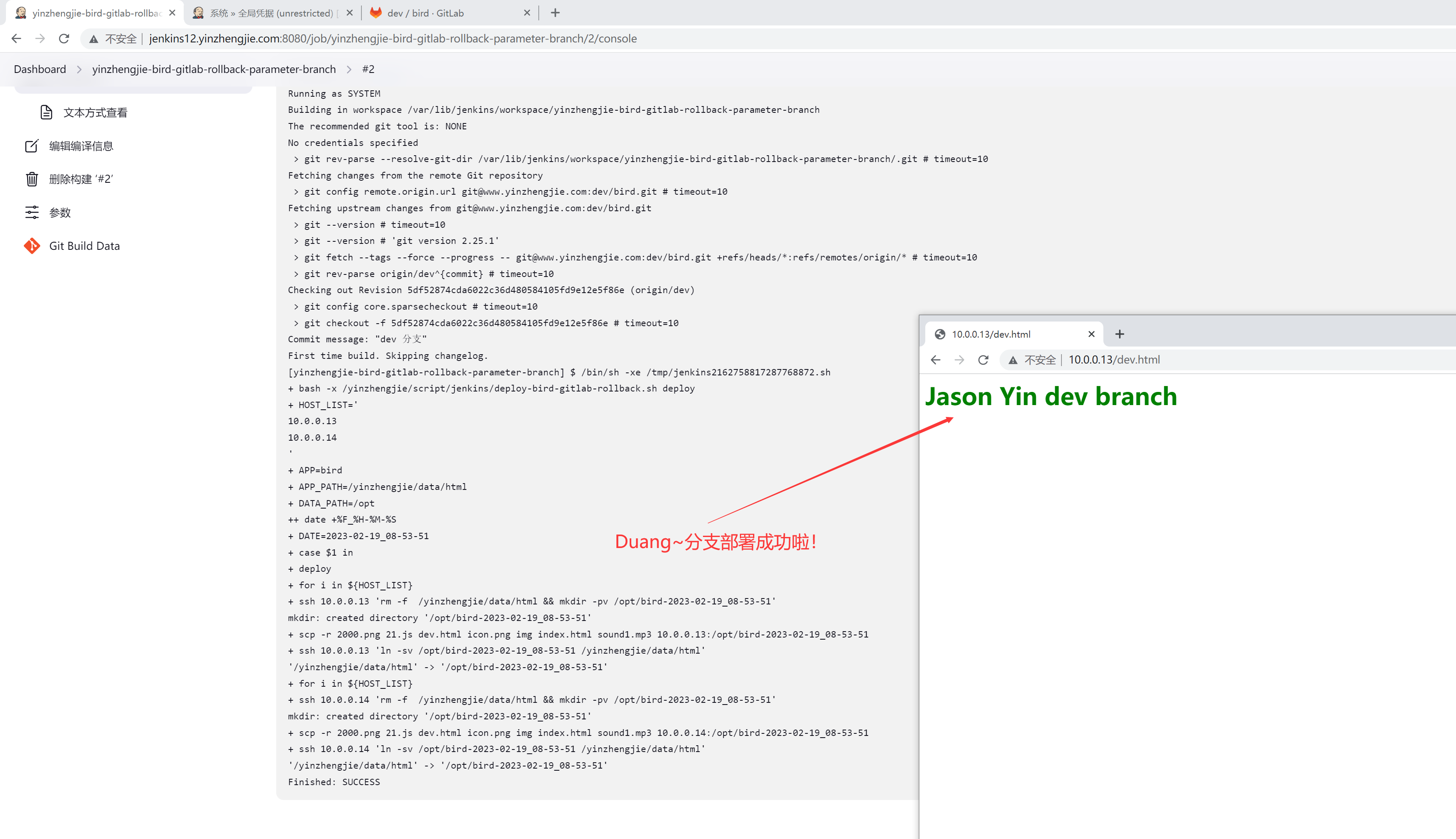This screenshot has height=839, width=1456.
Task: Switch to the global credentials (unrestricted) tab
Action: [x=271, y=13]
